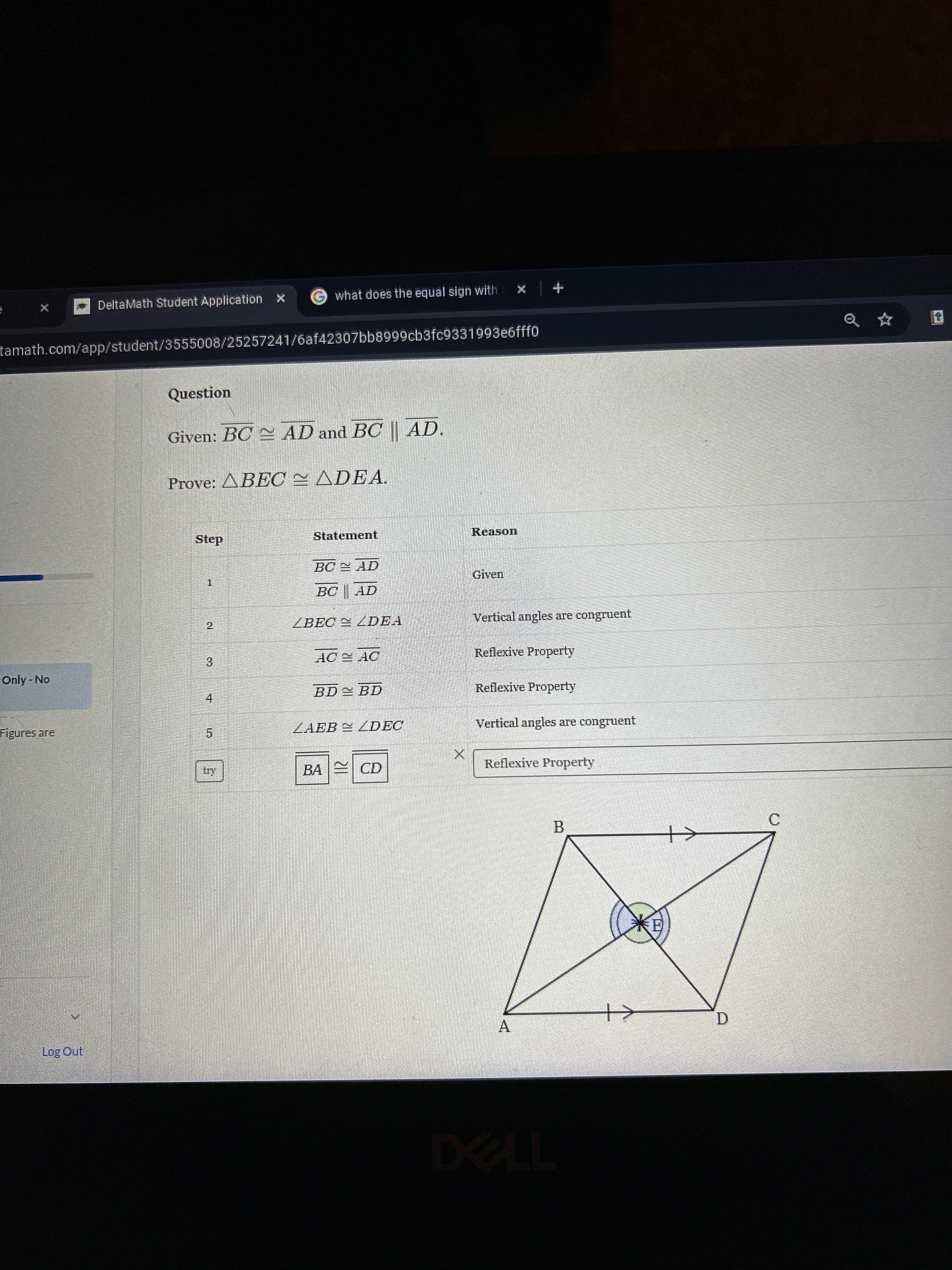Click the step 4 statement BD ≅ BD
Screen dimensions: 952x1270
pos(347,690)
